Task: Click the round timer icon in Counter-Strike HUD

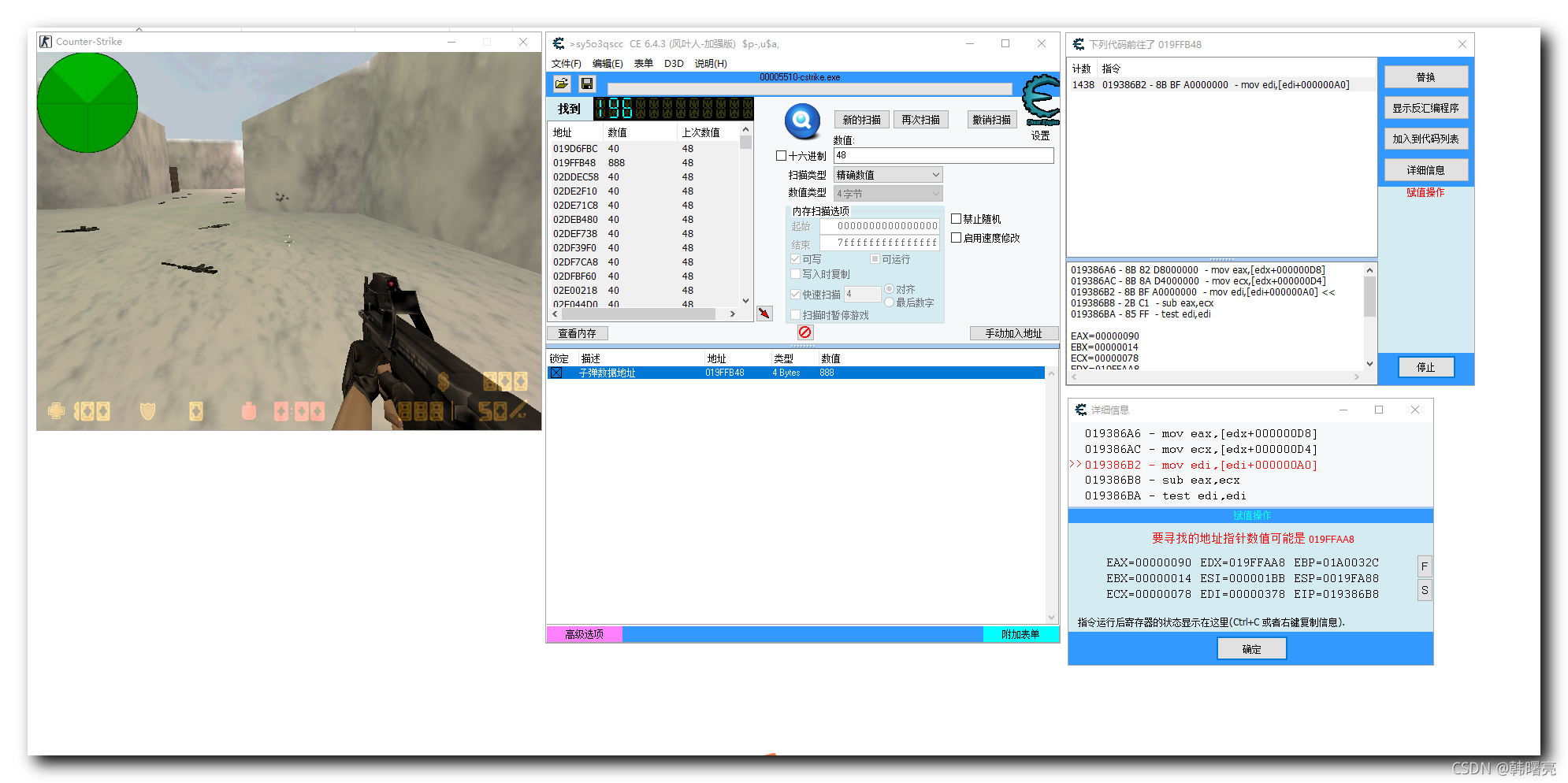Action: (249, 410)
